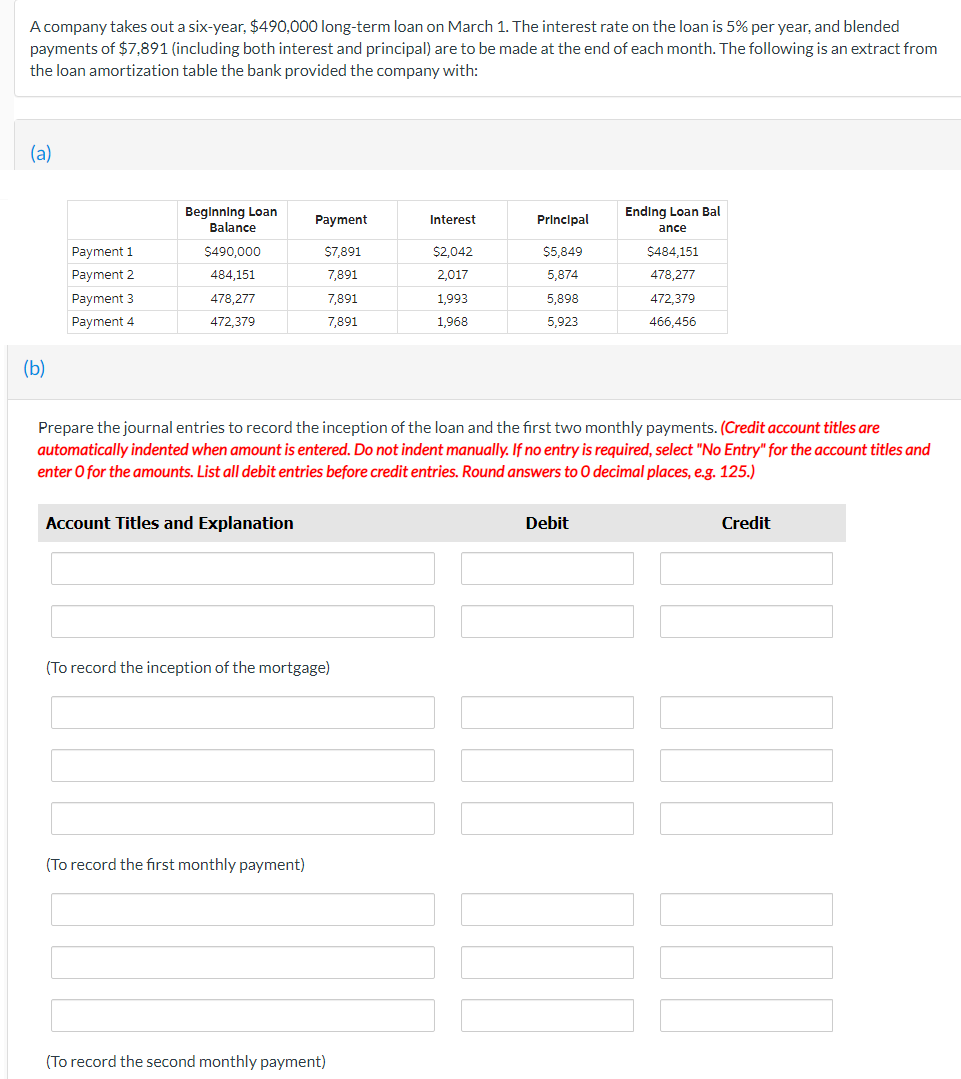
Task: Click third credit field for second monthly payment
Action: 746,1015
